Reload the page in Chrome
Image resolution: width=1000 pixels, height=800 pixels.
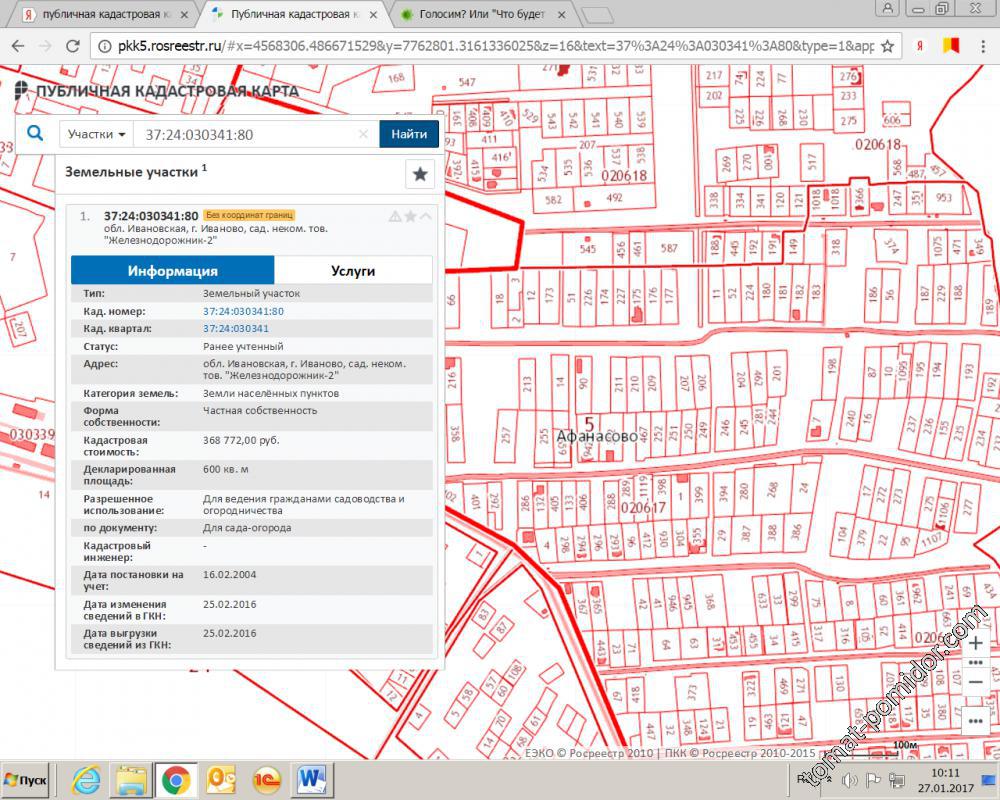point(72,46)
